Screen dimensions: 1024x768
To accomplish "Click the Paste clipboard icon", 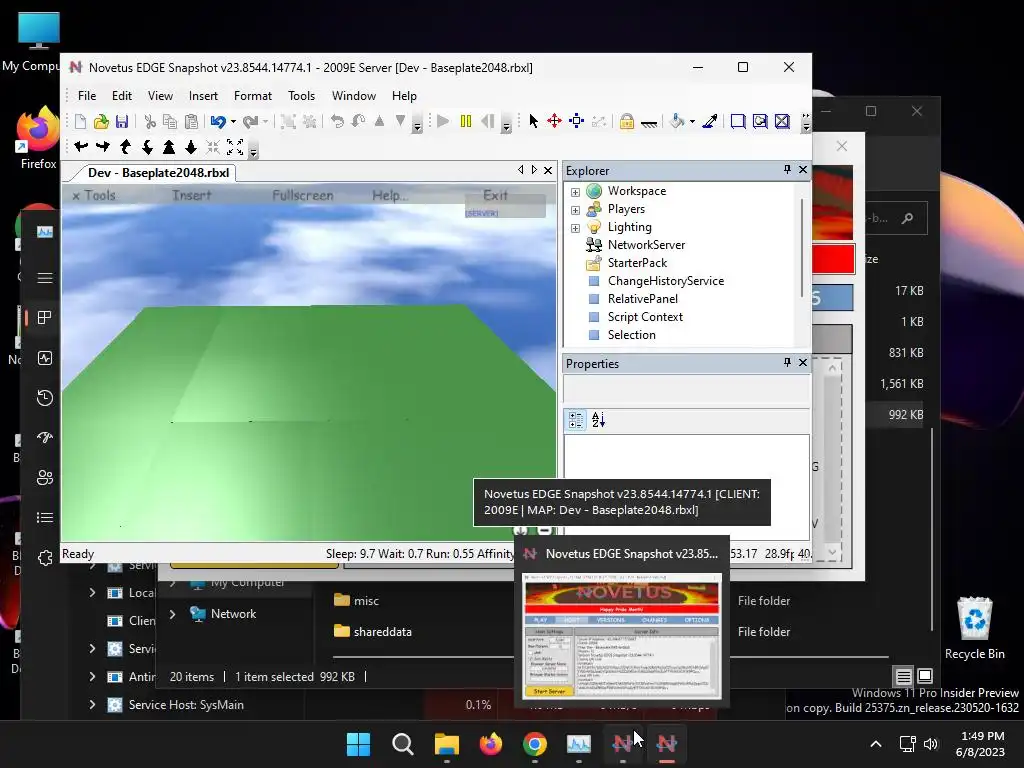I will pos(191,121).
